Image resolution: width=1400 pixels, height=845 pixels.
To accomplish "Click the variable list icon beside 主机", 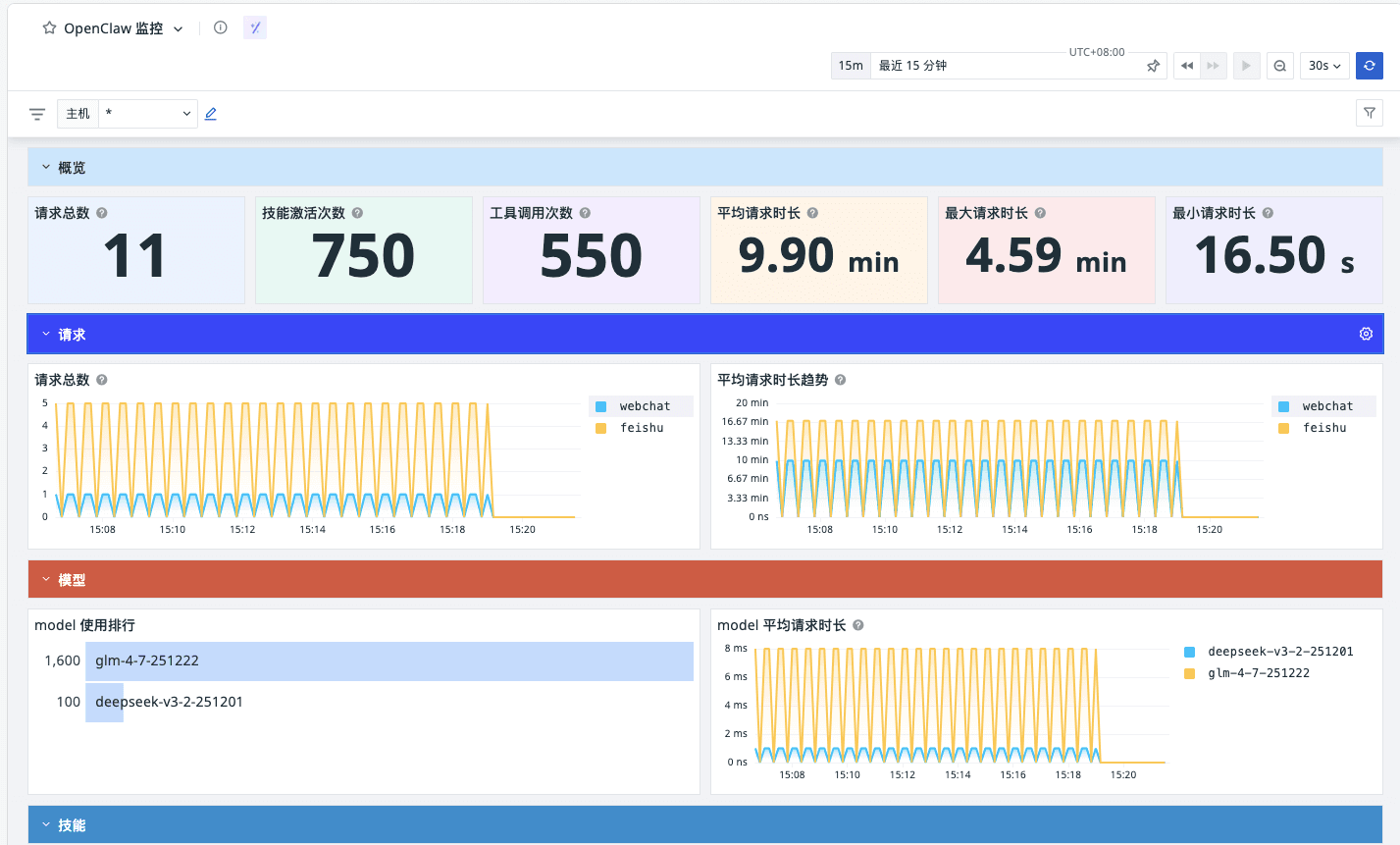I will (x=37, y=114).
